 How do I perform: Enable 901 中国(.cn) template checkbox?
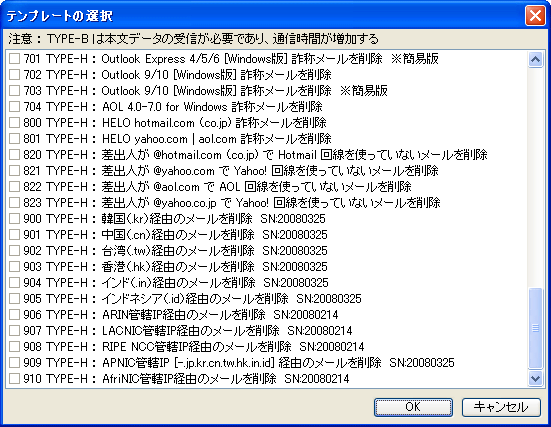pyautogui.click(x=14, y=234)
